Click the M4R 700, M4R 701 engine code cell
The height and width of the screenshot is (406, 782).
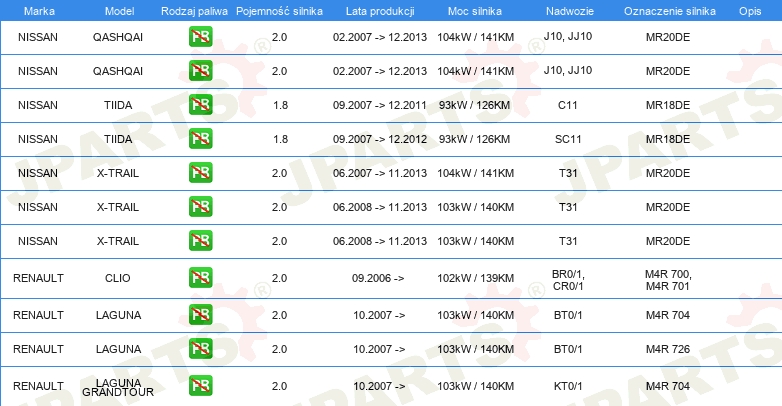pos(667,279)
